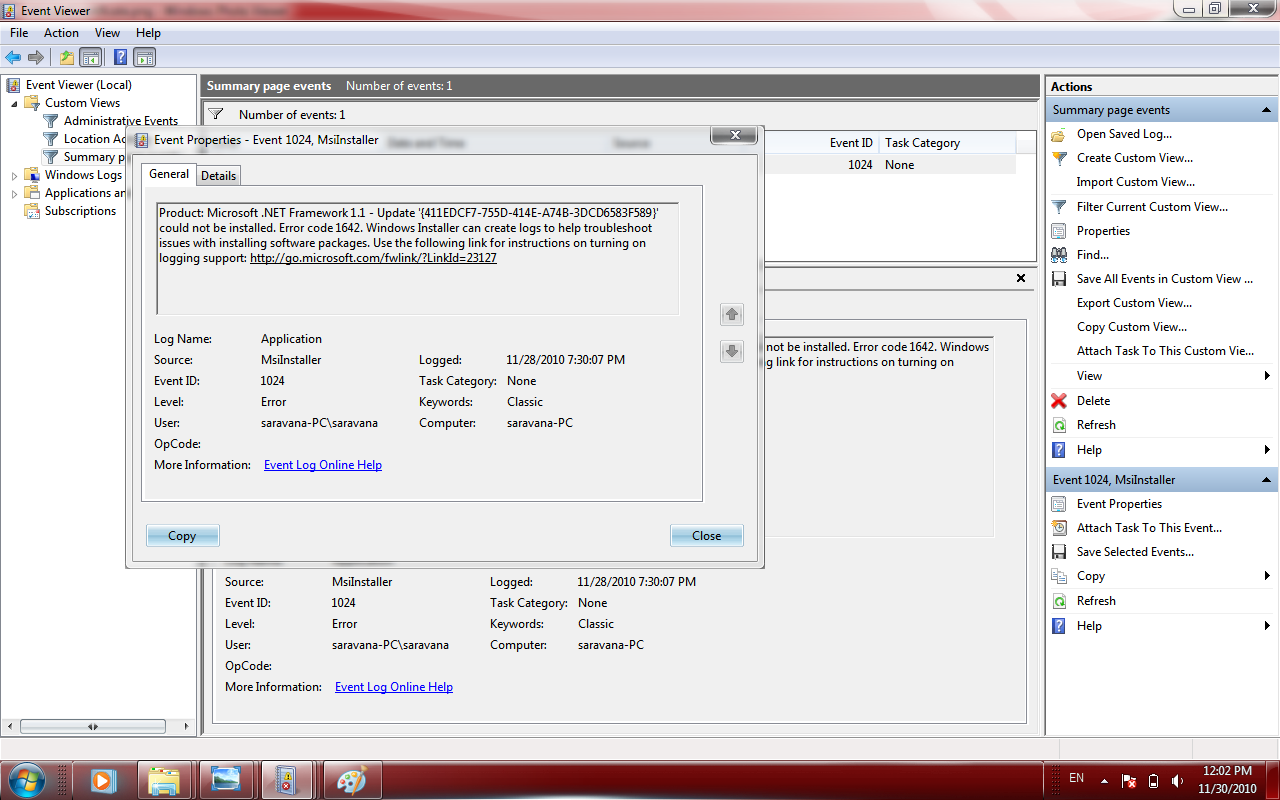The width and height of the screenshot is (1280, 800).
Task: Open Windows Media Player from the taskbar
Action: tap(103, 779)
